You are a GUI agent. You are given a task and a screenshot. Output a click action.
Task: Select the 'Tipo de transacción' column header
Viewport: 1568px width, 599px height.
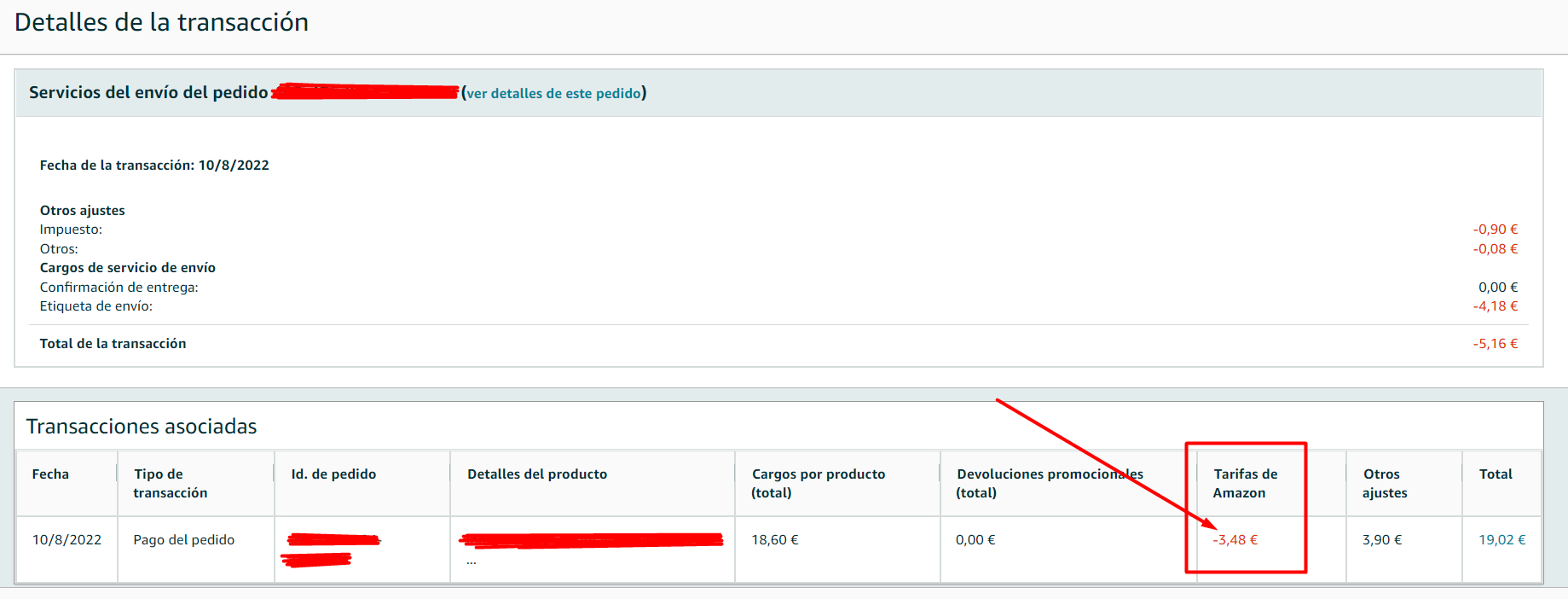(170, 483)
